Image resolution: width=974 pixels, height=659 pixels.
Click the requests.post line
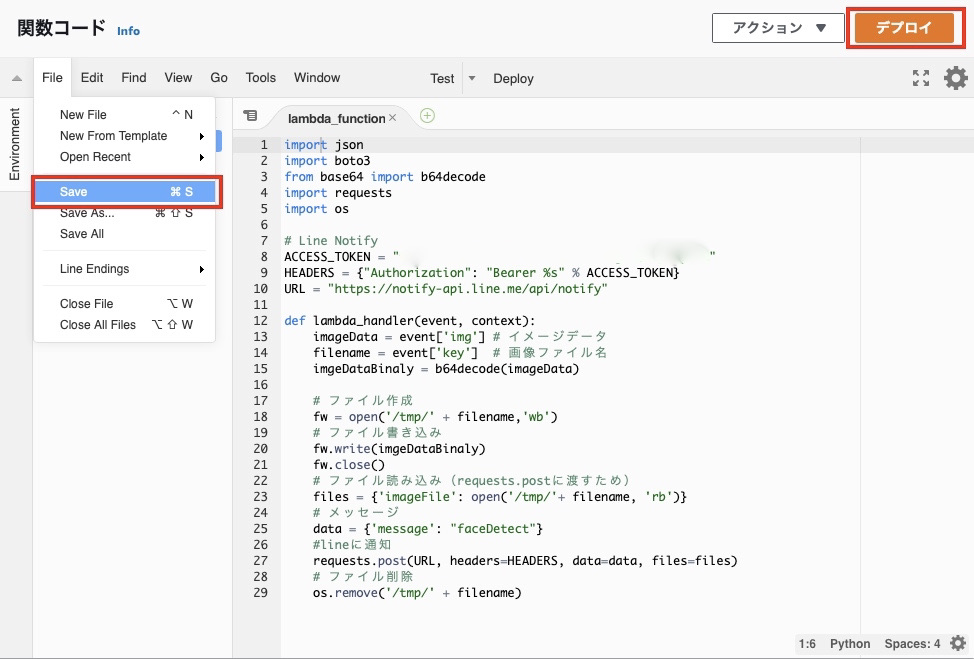[x=525, y=561]
